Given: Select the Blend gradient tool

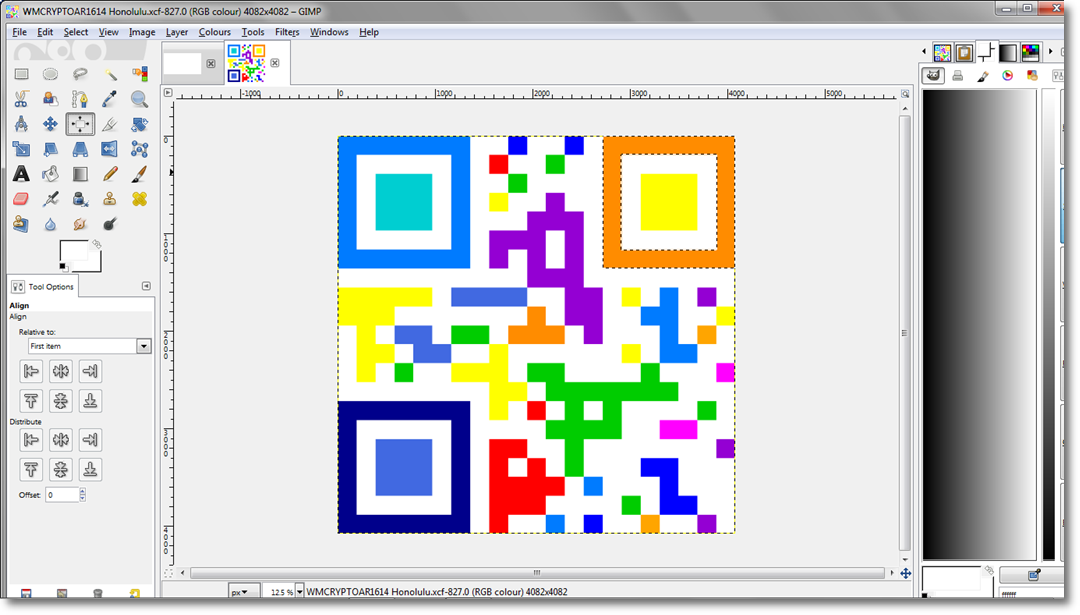Looking at the screenshot, I should 80,174.
